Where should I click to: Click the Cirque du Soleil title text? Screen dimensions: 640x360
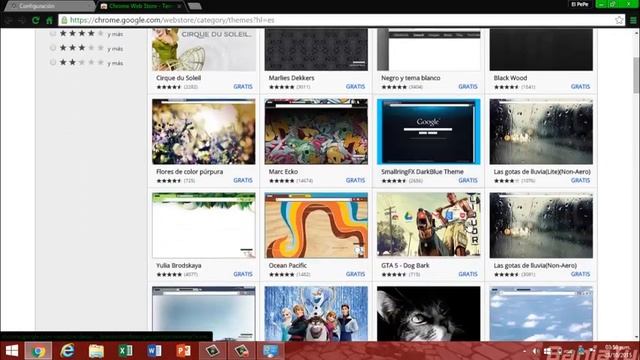[178, 78]
